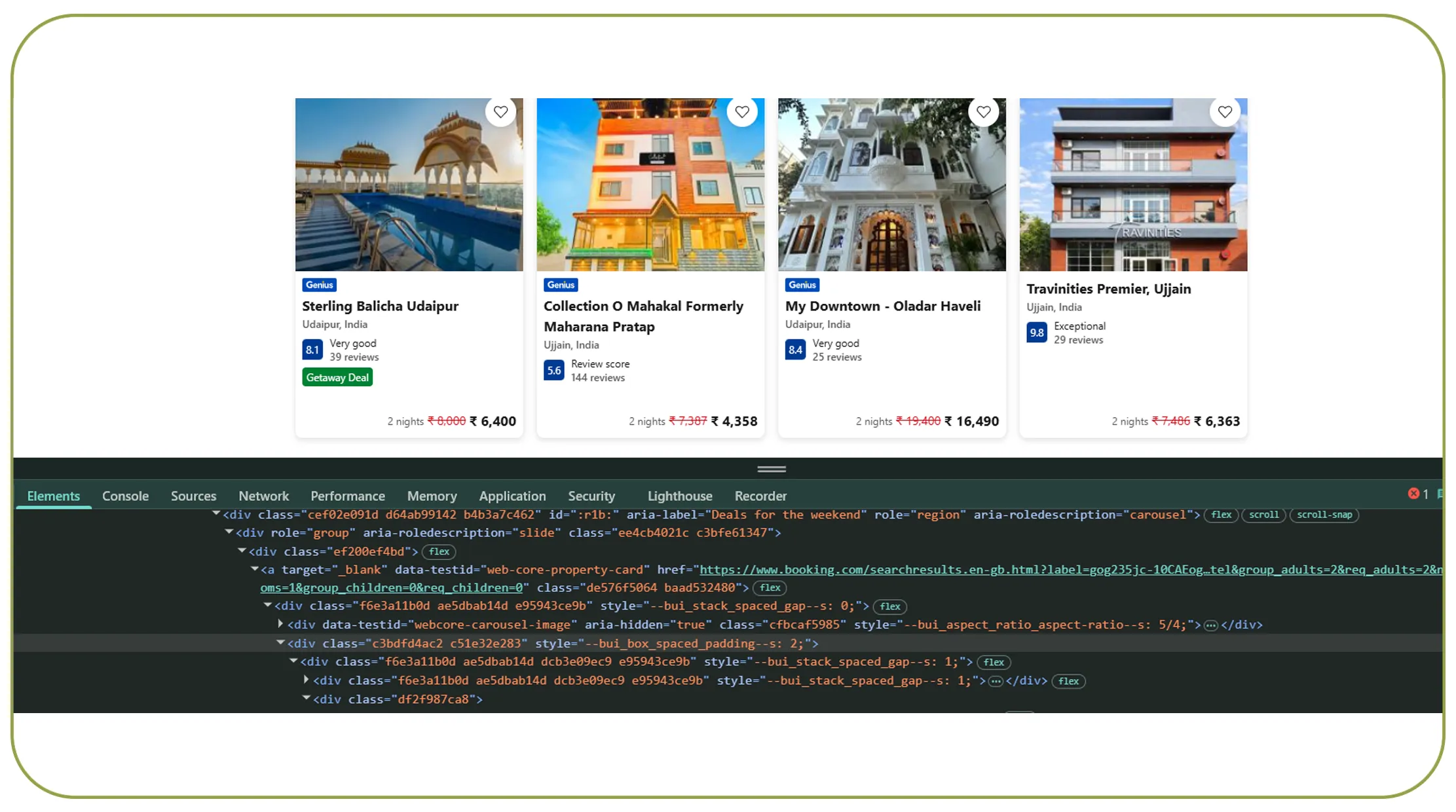Open the Lighthouse tab

[x=680, y=496]
